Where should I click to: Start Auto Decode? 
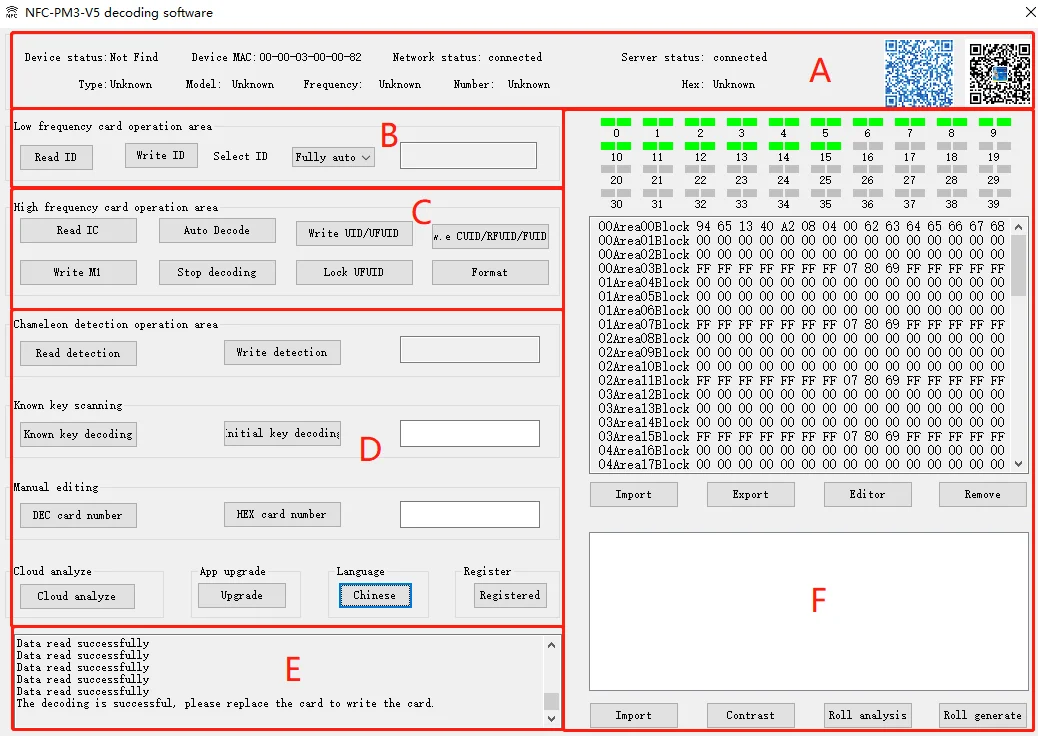pos(217,230)
